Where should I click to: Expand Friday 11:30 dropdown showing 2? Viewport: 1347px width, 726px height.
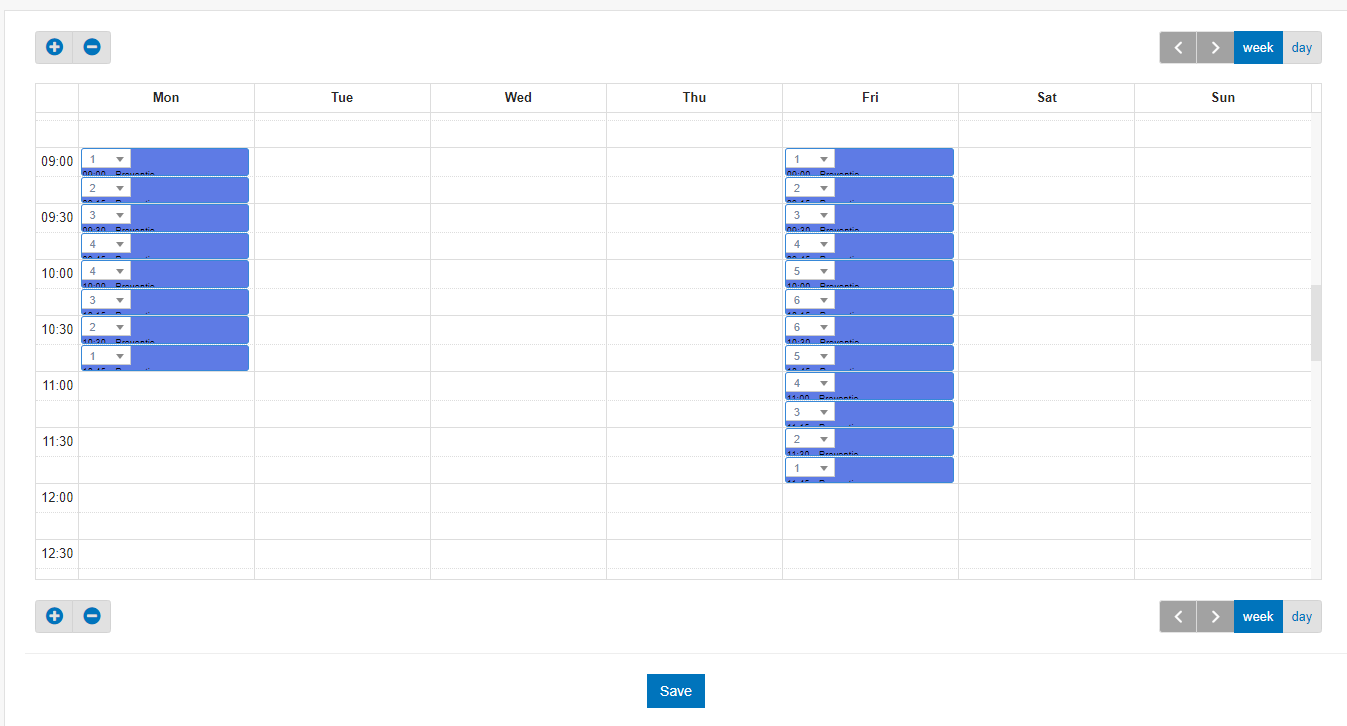coord(810,439)
